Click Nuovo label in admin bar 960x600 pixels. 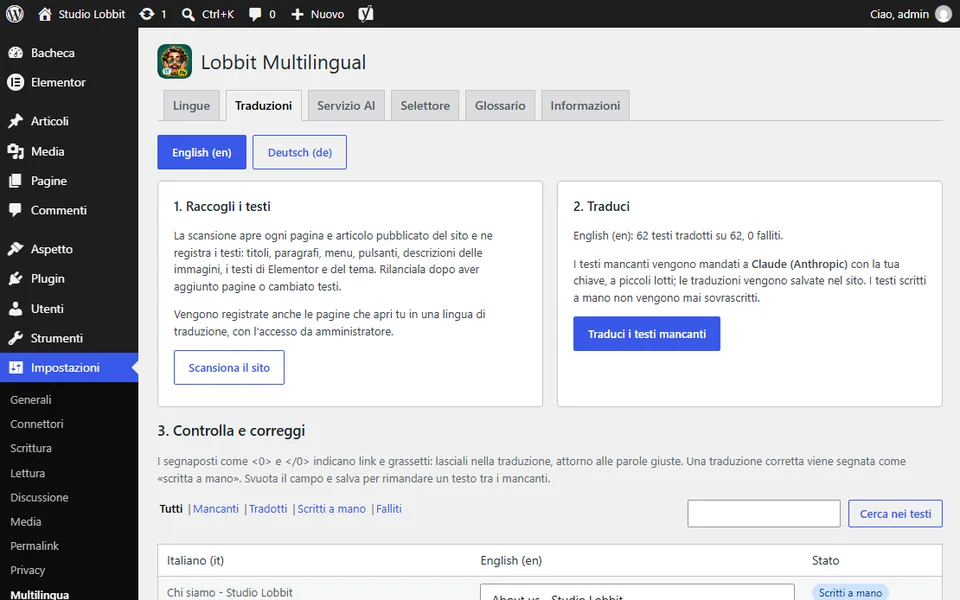pos(327,14)
